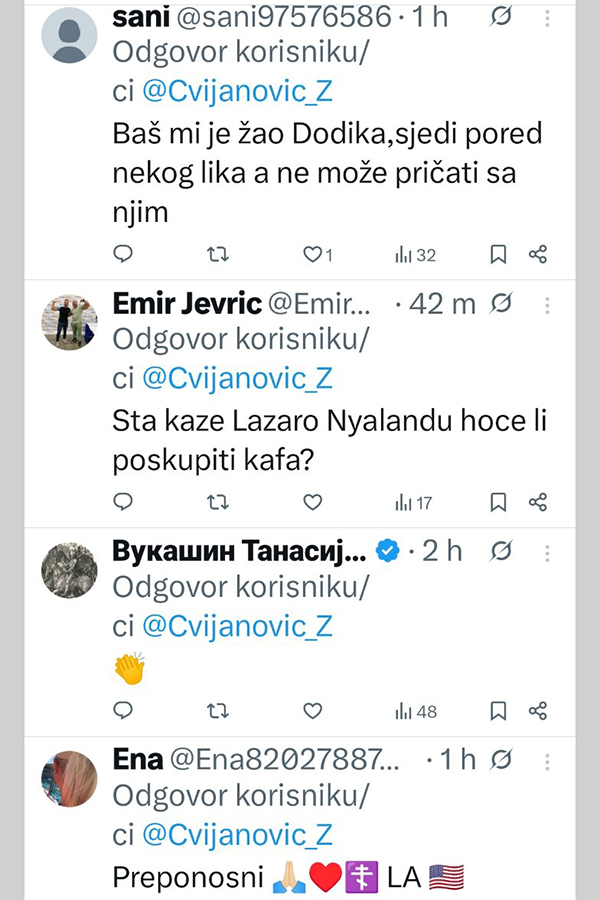
Task: Open sani's default profile avatar
Action: [69, 34]
